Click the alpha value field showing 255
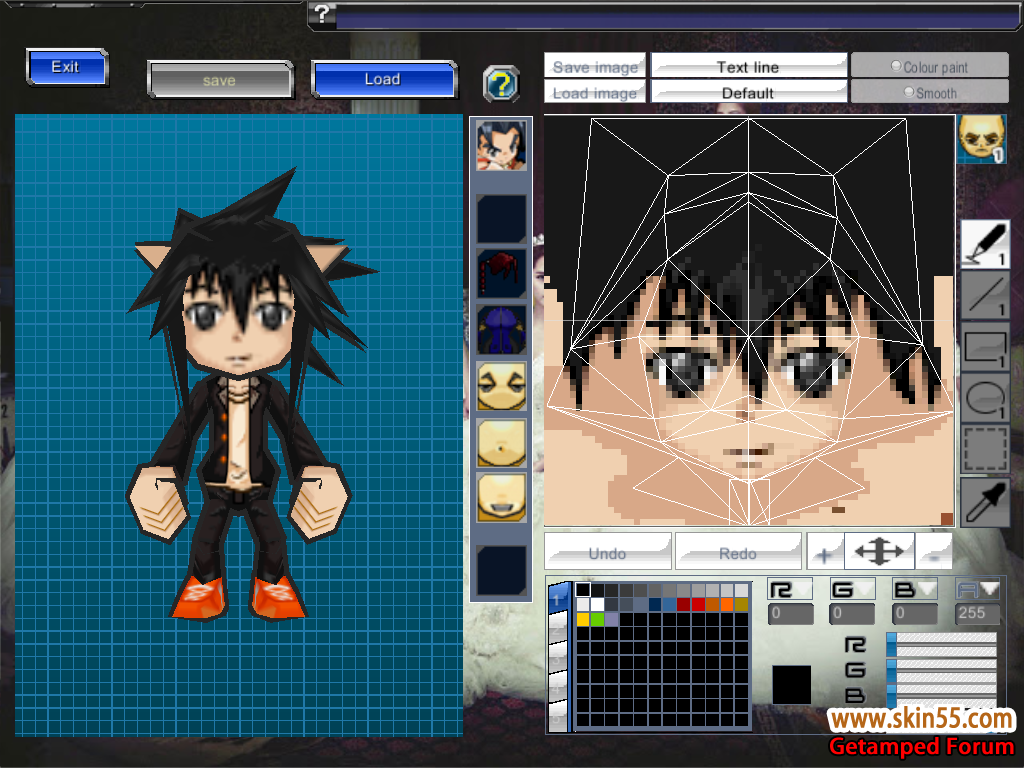 click(978, 613)
